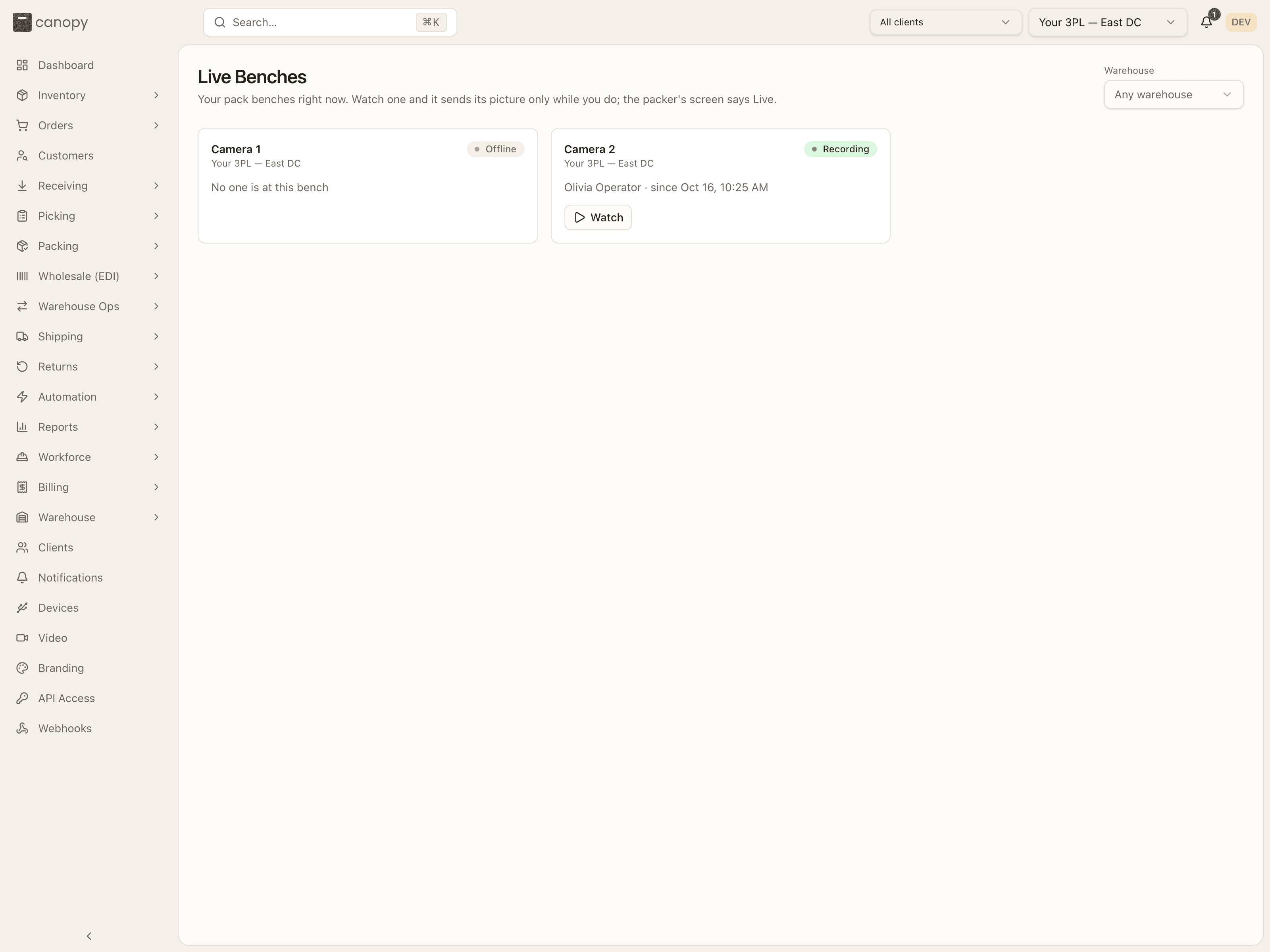Click the DEV user badge
Screen dimensions: 1270x952
[x=1241, y=22]
